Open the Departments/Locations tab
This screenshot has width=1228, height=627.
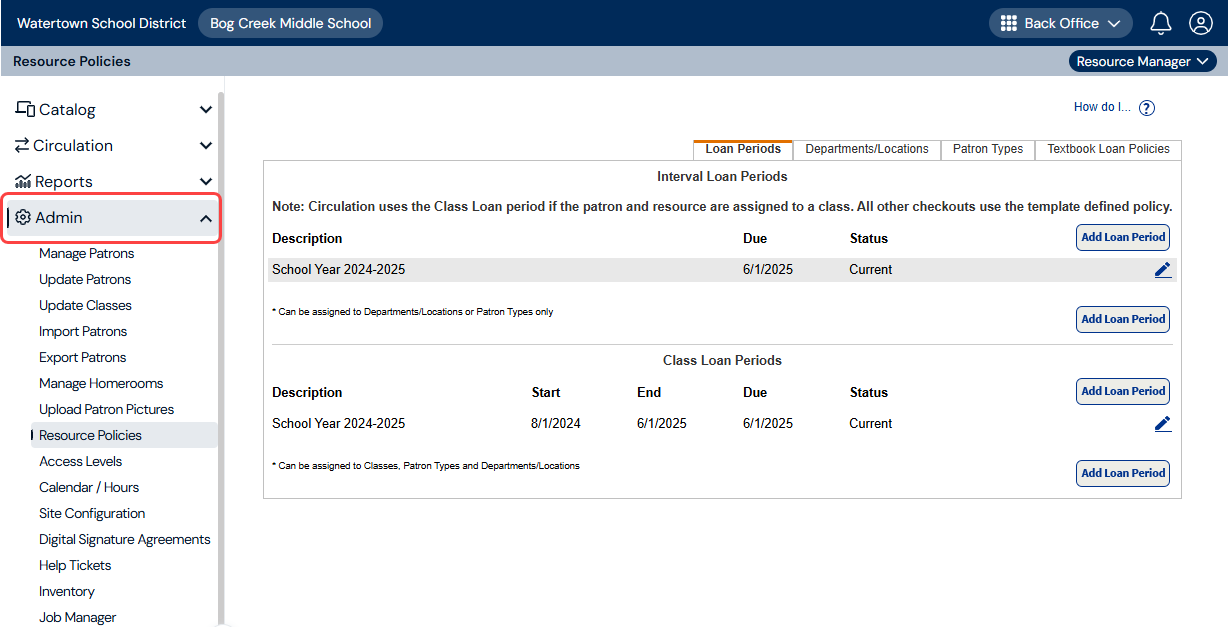(866, 149)
